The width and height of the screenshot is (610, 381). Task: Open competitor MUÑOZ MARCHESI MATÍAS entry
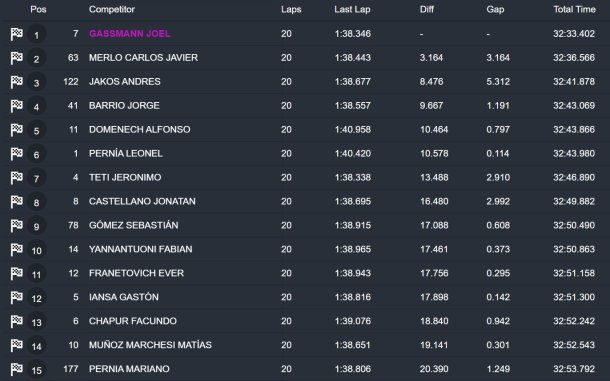[150, 345]
